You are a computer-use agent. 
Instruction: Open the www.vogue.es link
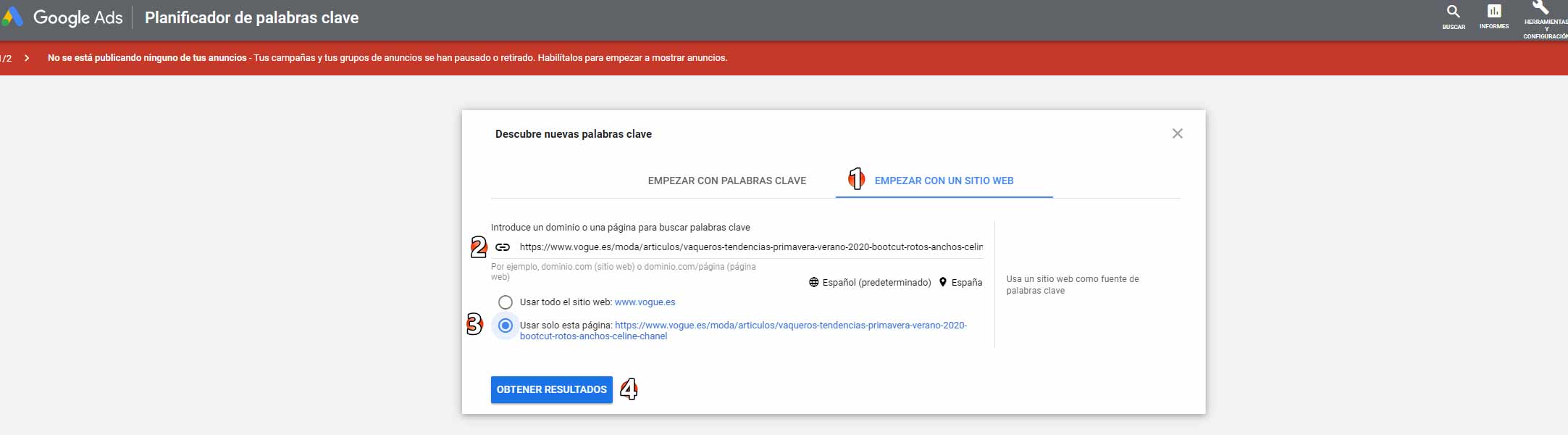[645, 302]
